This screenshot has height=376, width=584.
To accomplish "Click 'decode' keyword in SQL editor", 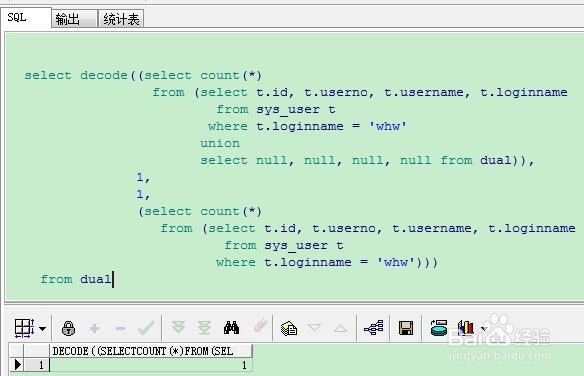I will click(104, 76).
